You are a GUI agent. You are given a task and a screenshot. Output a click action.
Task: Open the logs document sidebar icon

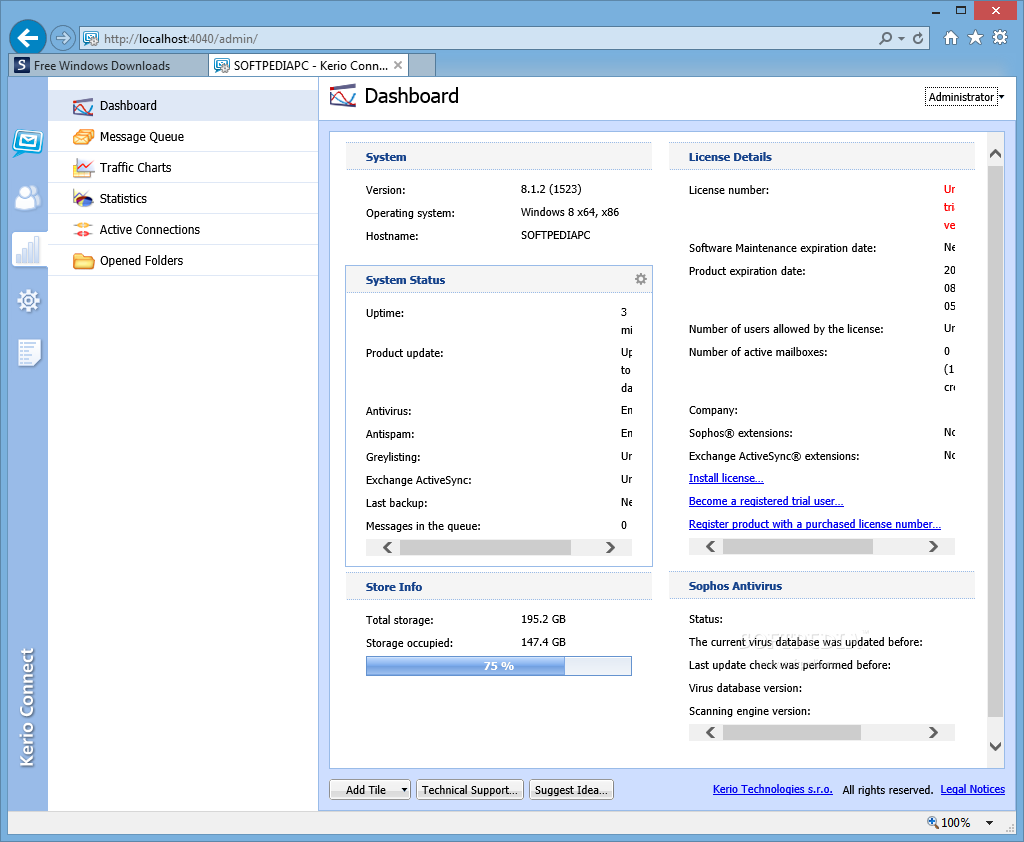coord(29,353)
